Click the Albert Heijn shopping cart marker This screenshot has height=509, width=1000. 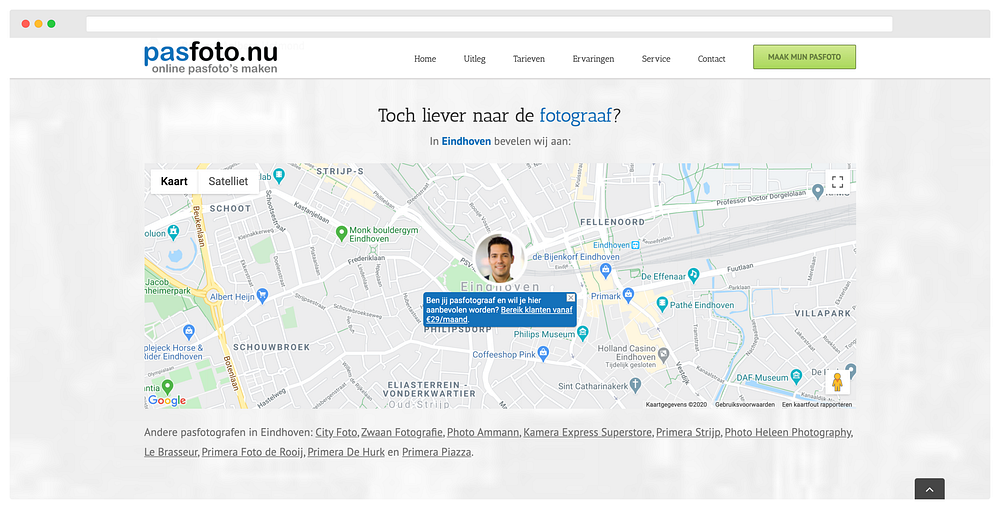pos(262,296)
